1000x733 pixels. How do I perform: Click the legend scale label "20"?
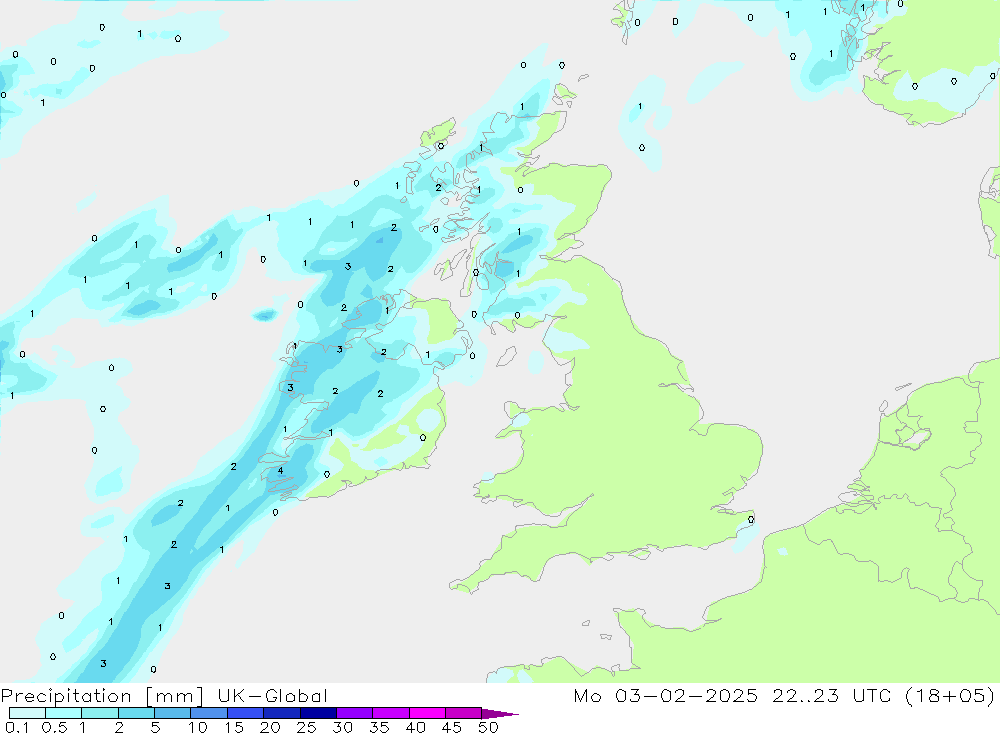click(270, 727)
